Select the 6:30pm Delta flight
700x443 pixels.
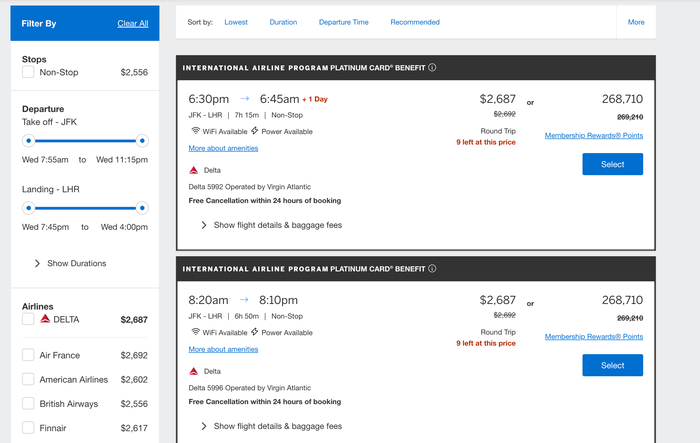pyautogui.click(x=612, y=164)
